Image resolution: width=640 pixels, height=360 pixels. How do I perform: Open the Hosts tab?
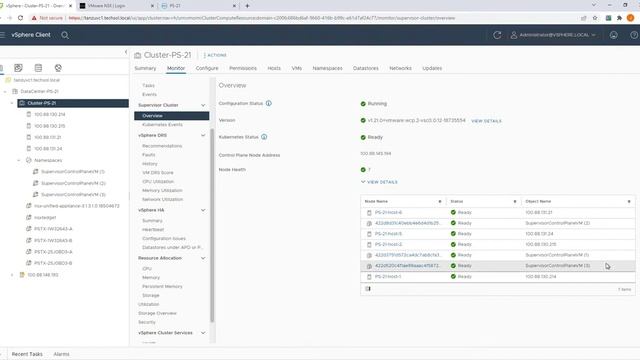tap(274, 68)
